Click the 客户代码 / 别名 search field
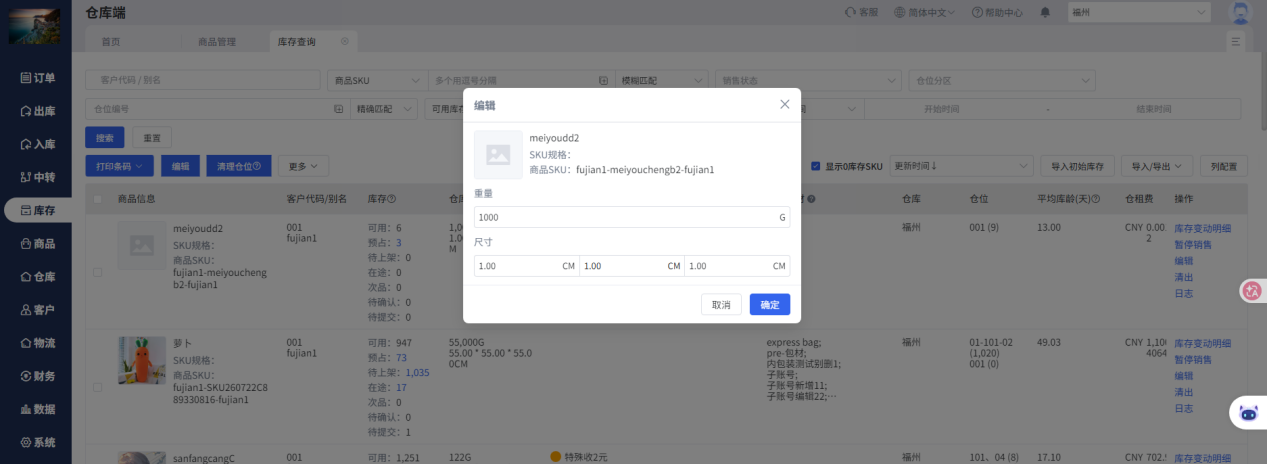The image size is (1267, 464). point(203,80)
